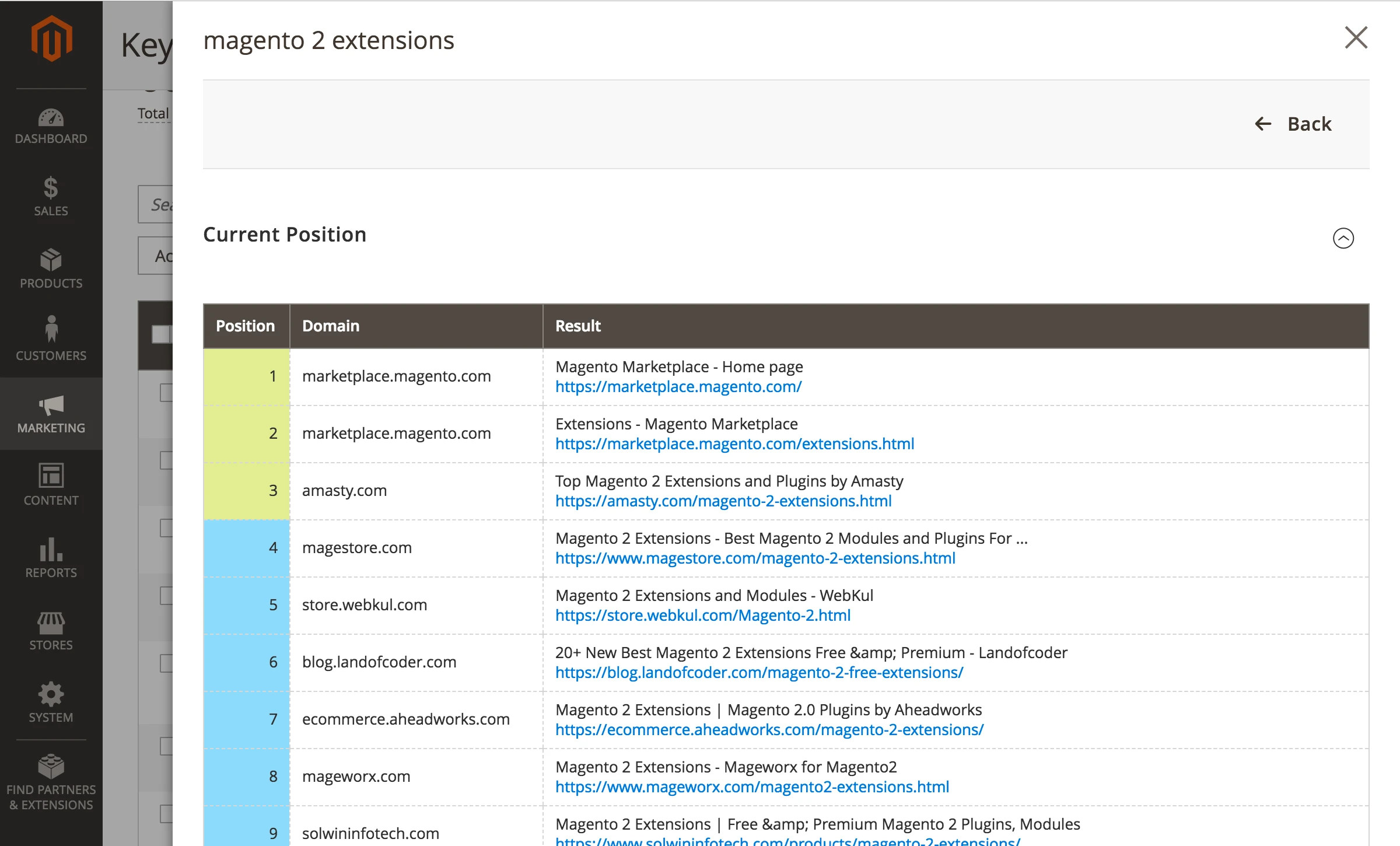Image resolution: width=1400 pixels, height=846 pixels.
Task: Collapse the Current Position section
Action: [1343, 238]
